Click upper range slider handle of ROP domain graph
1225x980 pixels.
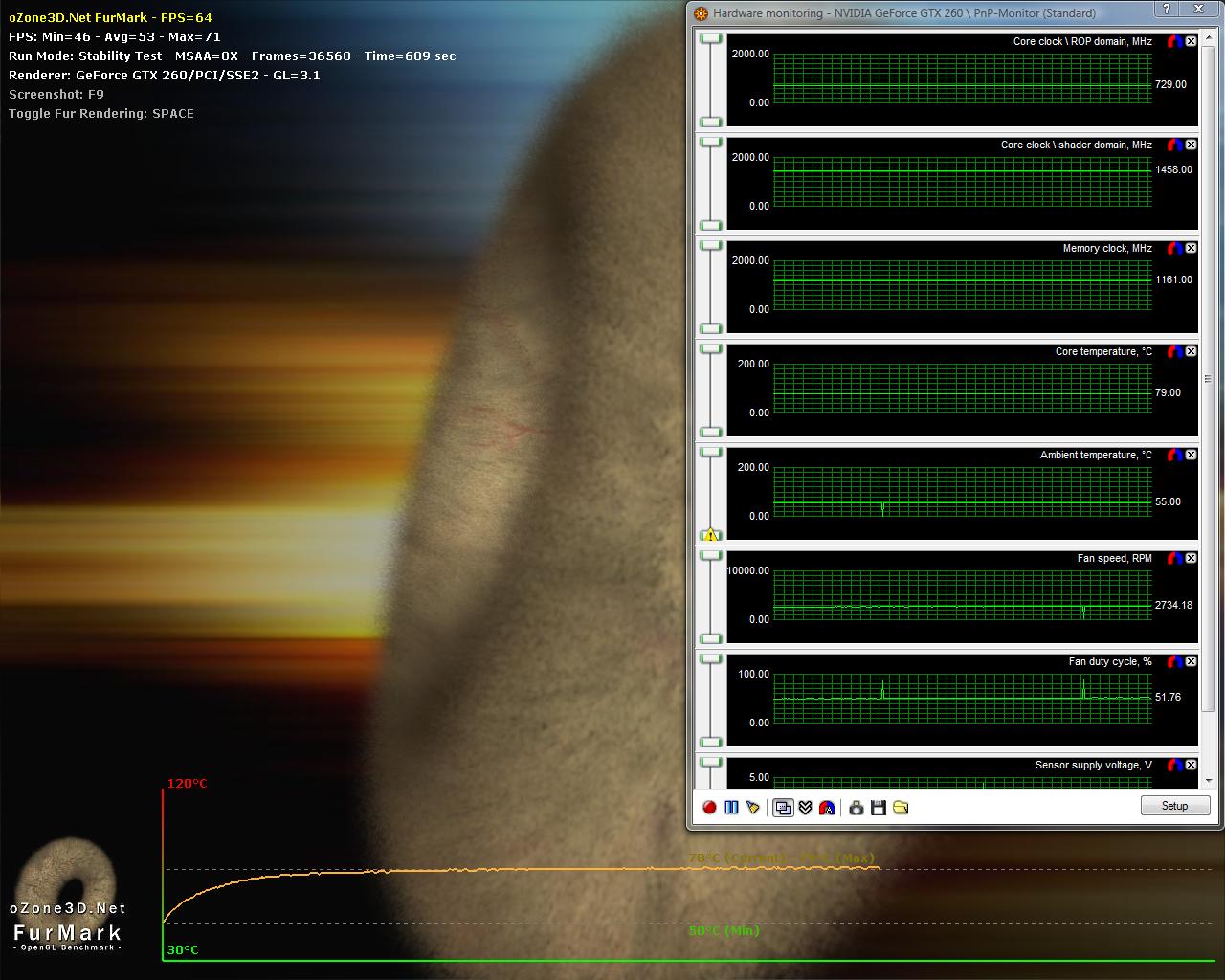click(x=710, y=38)
